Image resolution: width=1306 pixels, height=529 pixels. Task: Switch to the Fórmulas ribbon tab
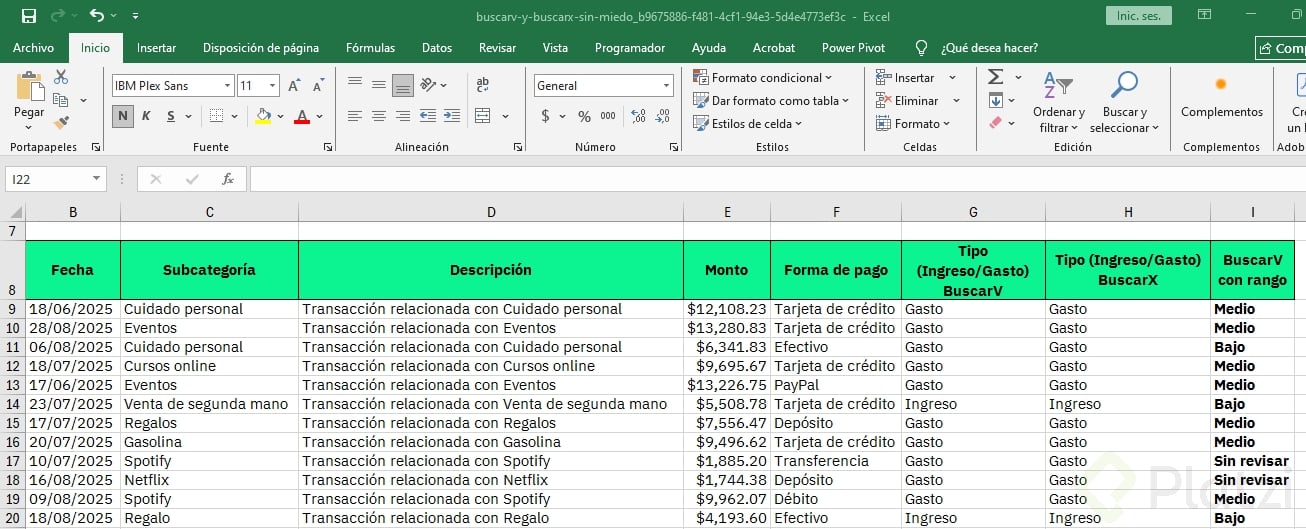pyautogui.click(x=370, y=48)
